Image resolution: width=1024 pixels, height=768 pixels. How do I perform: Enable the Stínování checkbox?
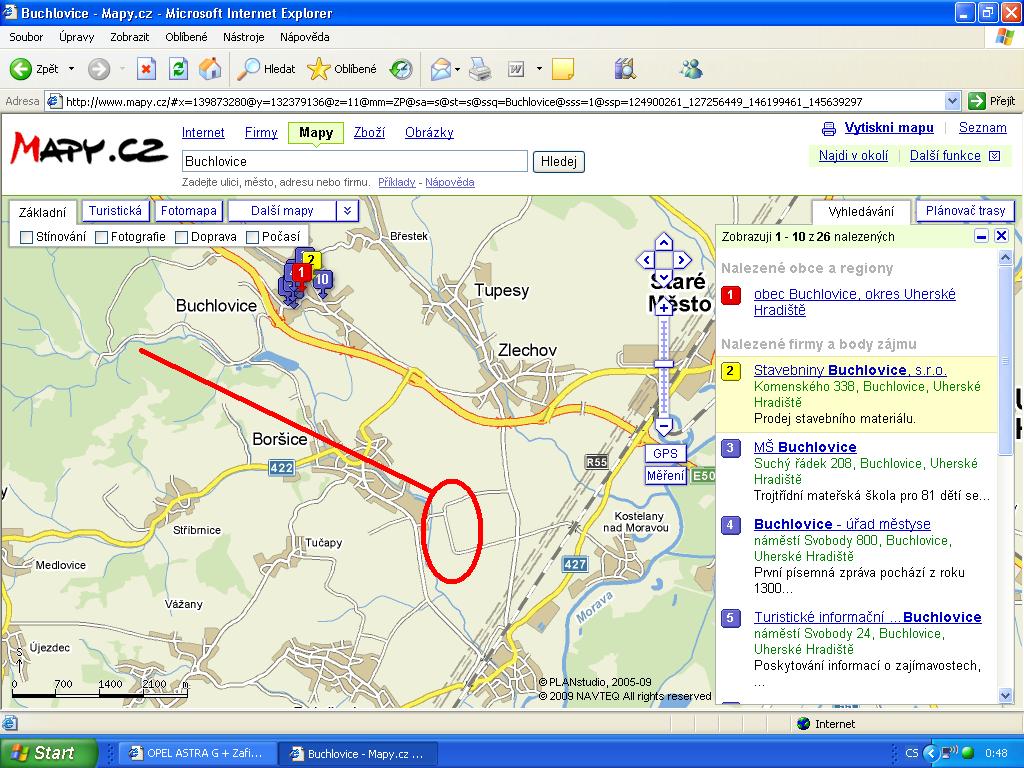27,237
